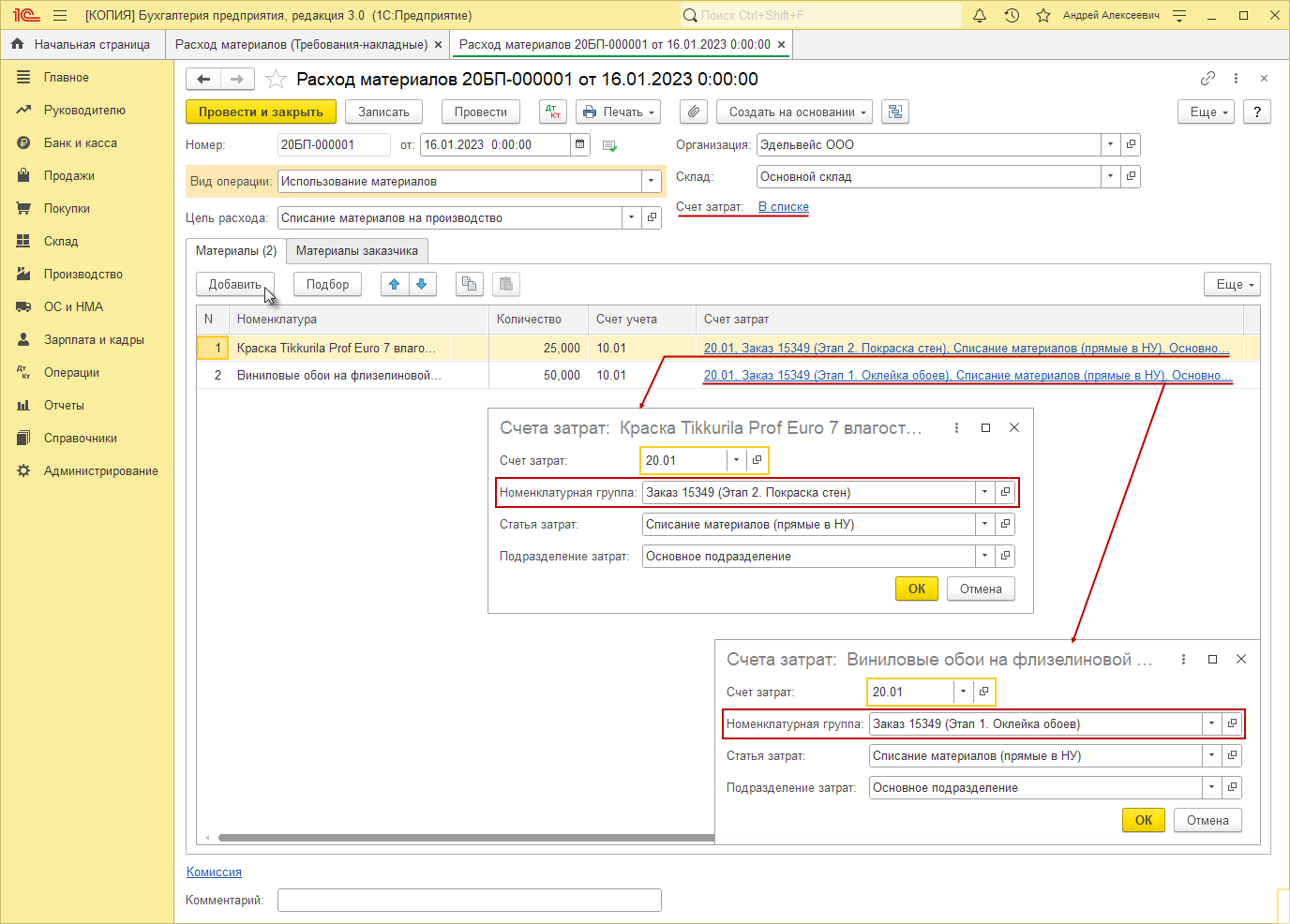Viewport: 1290px width, 924px height.
Task: Open Создать на основании dropdown
Action: pos(795,112)
